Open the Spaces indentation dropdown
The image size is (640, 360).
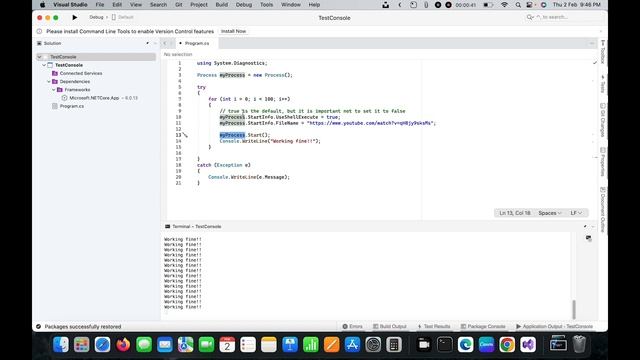click(x=550, y=213)
